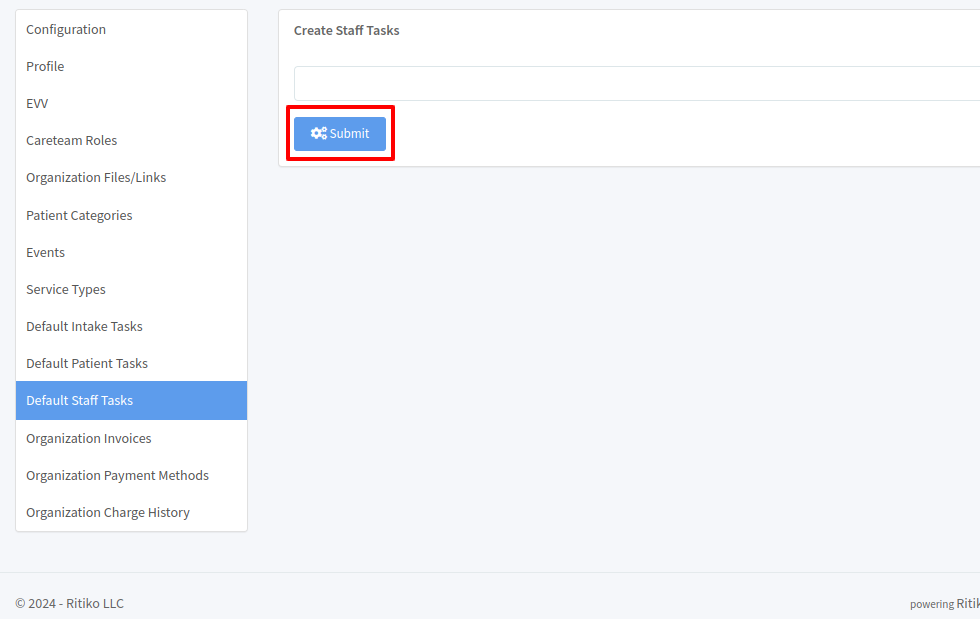
Task: Open Organization Payment Methods
Action: pyautogui.click(x=117, y=476)
